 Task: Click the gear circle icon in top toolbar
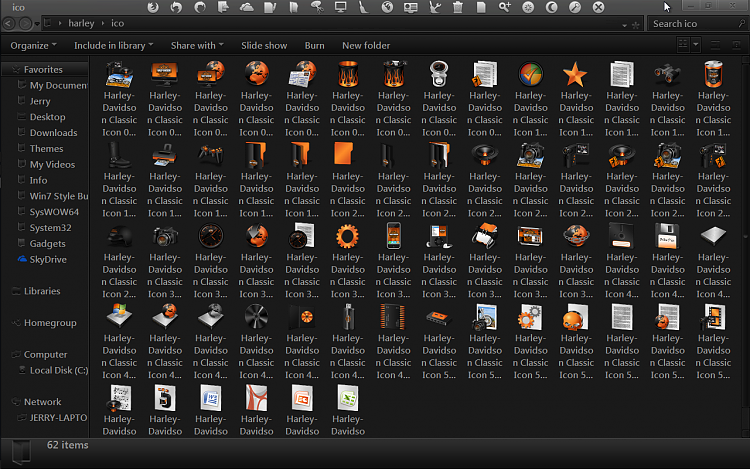(x=528, y=7)
